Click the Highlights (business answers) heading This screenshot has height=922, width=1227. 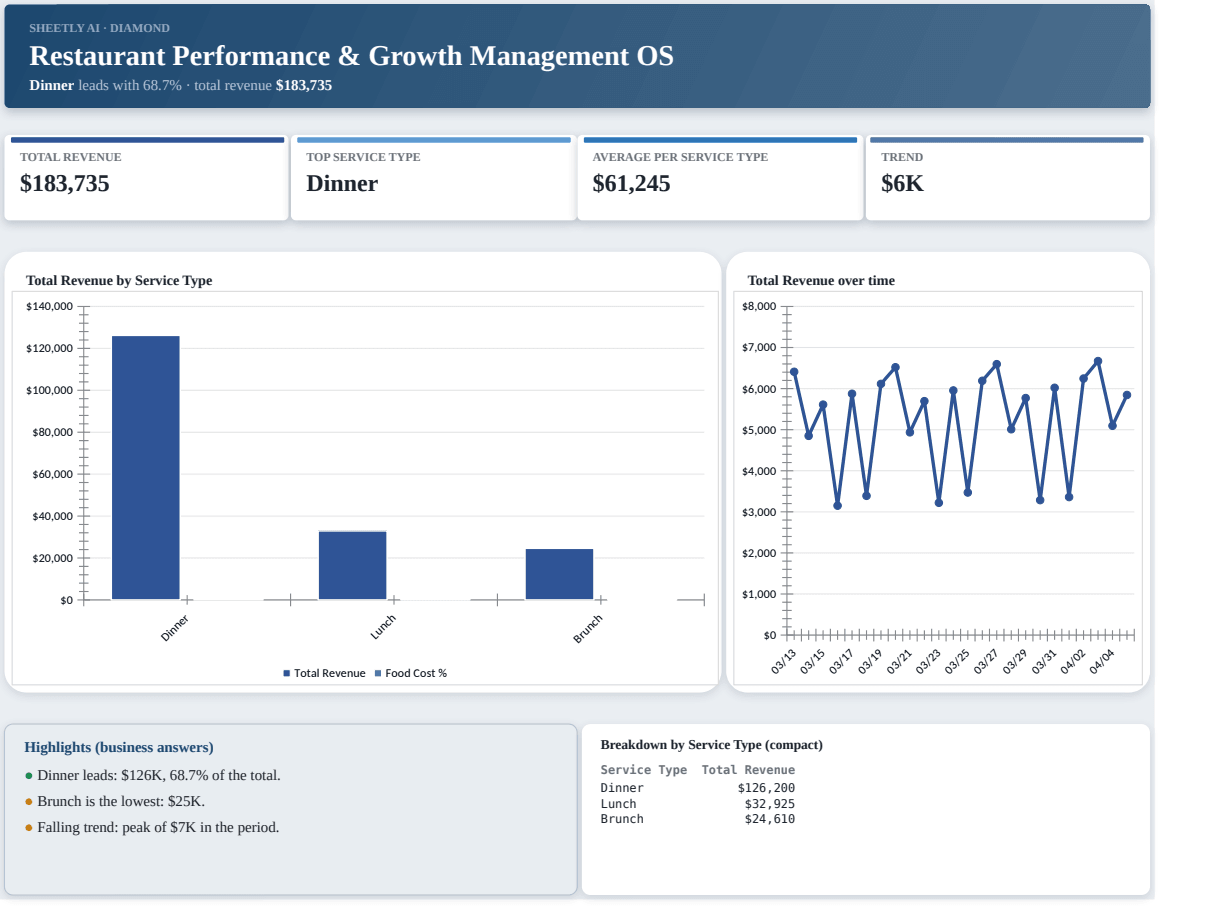point(119,747)
